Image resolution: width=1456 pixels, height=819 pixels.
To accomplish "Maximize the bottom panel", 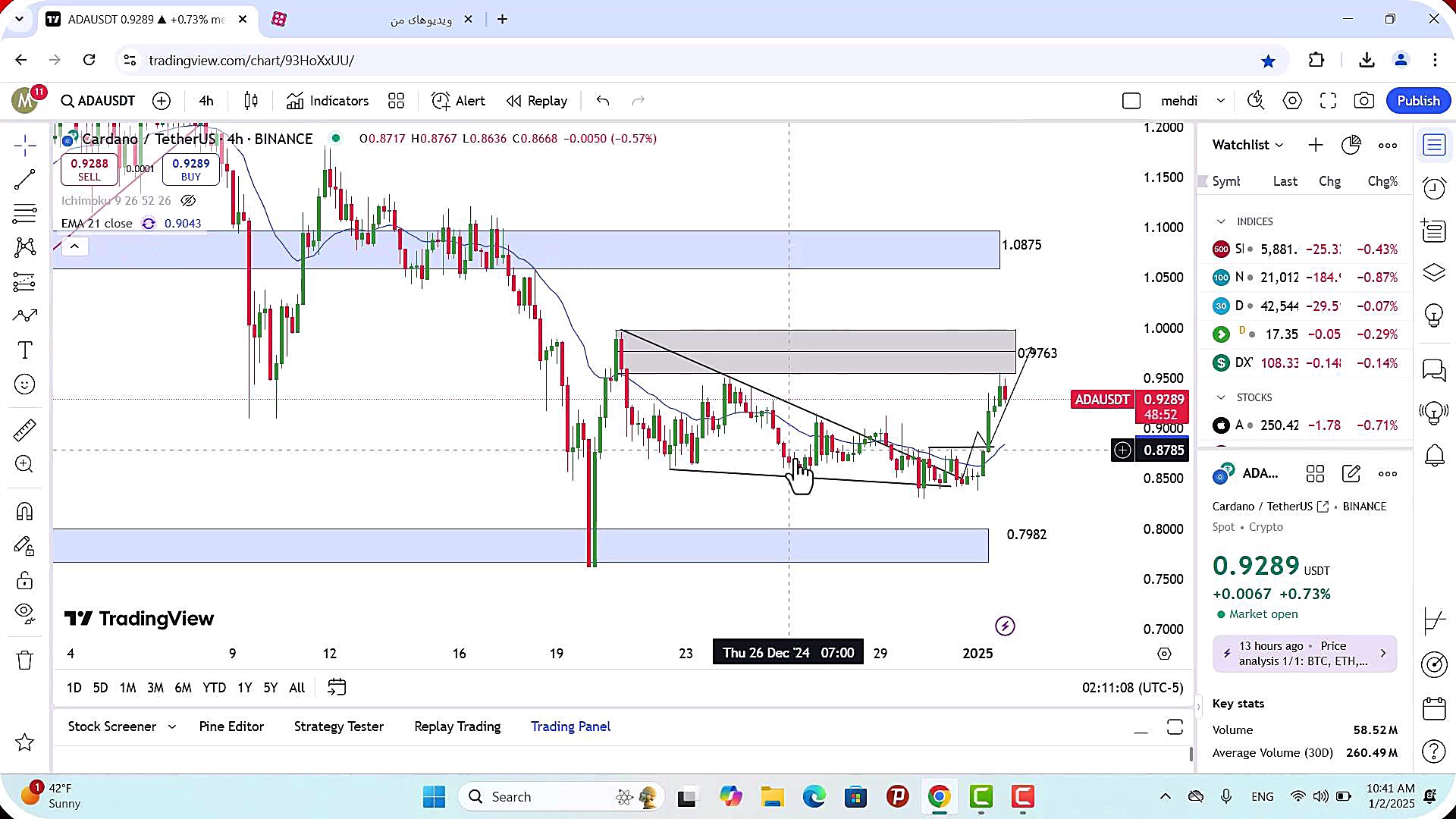I will click(x=1175, y=727).
